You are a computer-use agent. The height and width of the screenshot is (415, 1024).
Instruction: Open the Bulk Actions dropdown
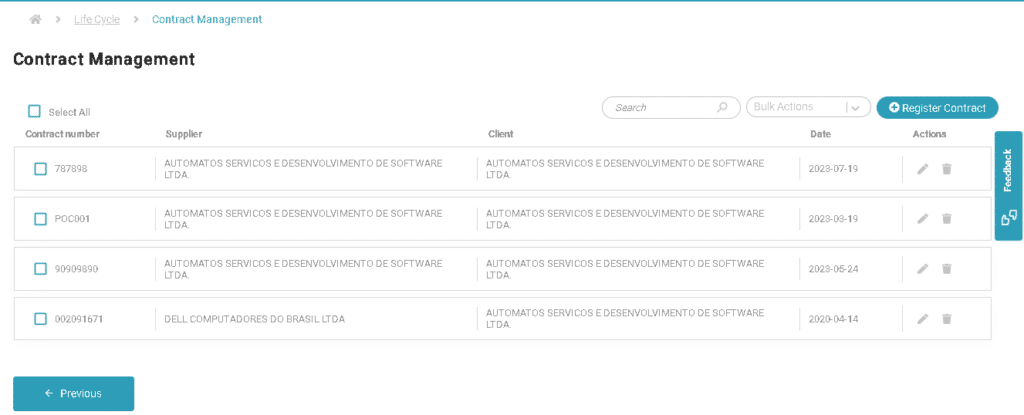point(807,108)
